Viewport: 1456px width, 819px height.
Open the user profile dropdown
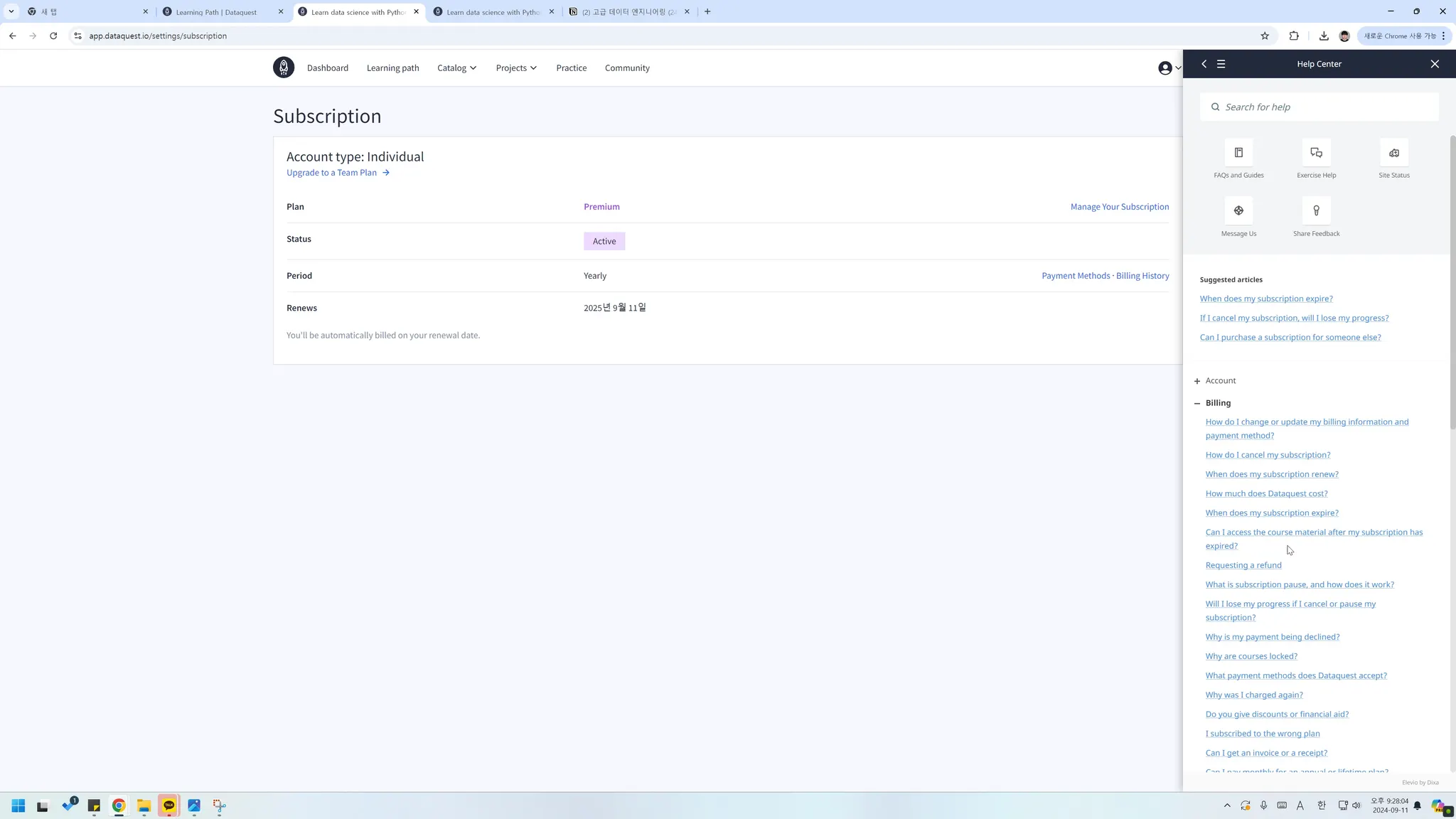click(1168, 68)
